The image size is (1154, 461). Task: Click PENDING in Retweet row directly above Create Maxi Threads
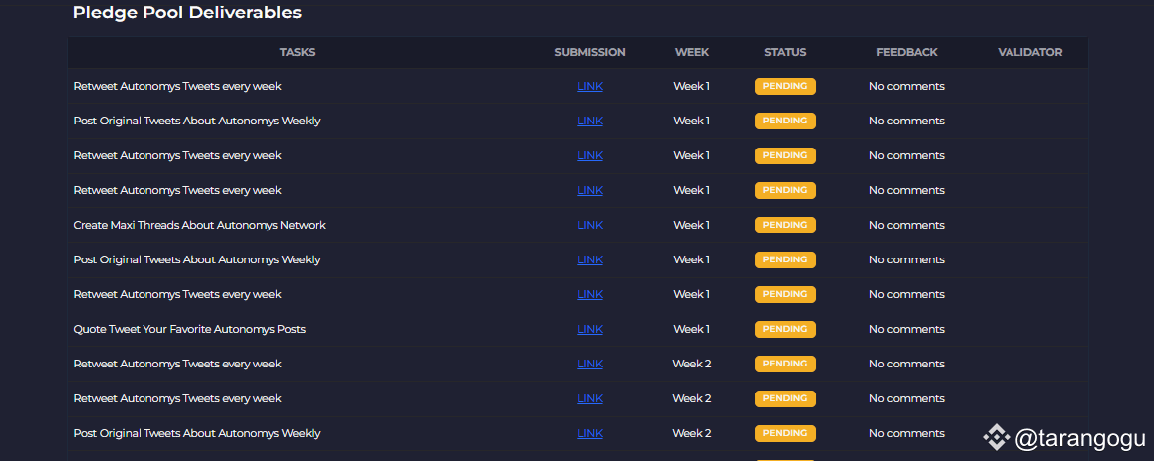[785, 190]
